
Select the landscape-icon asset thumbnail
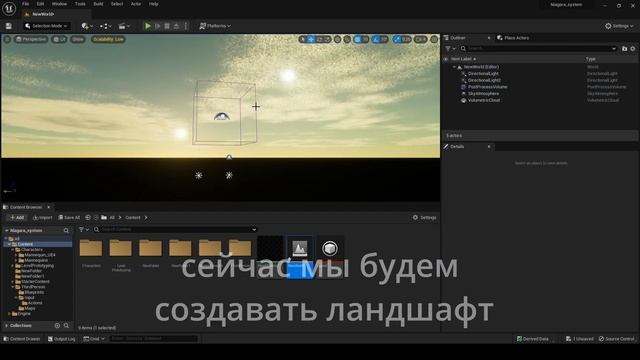(x=300, y=249)
